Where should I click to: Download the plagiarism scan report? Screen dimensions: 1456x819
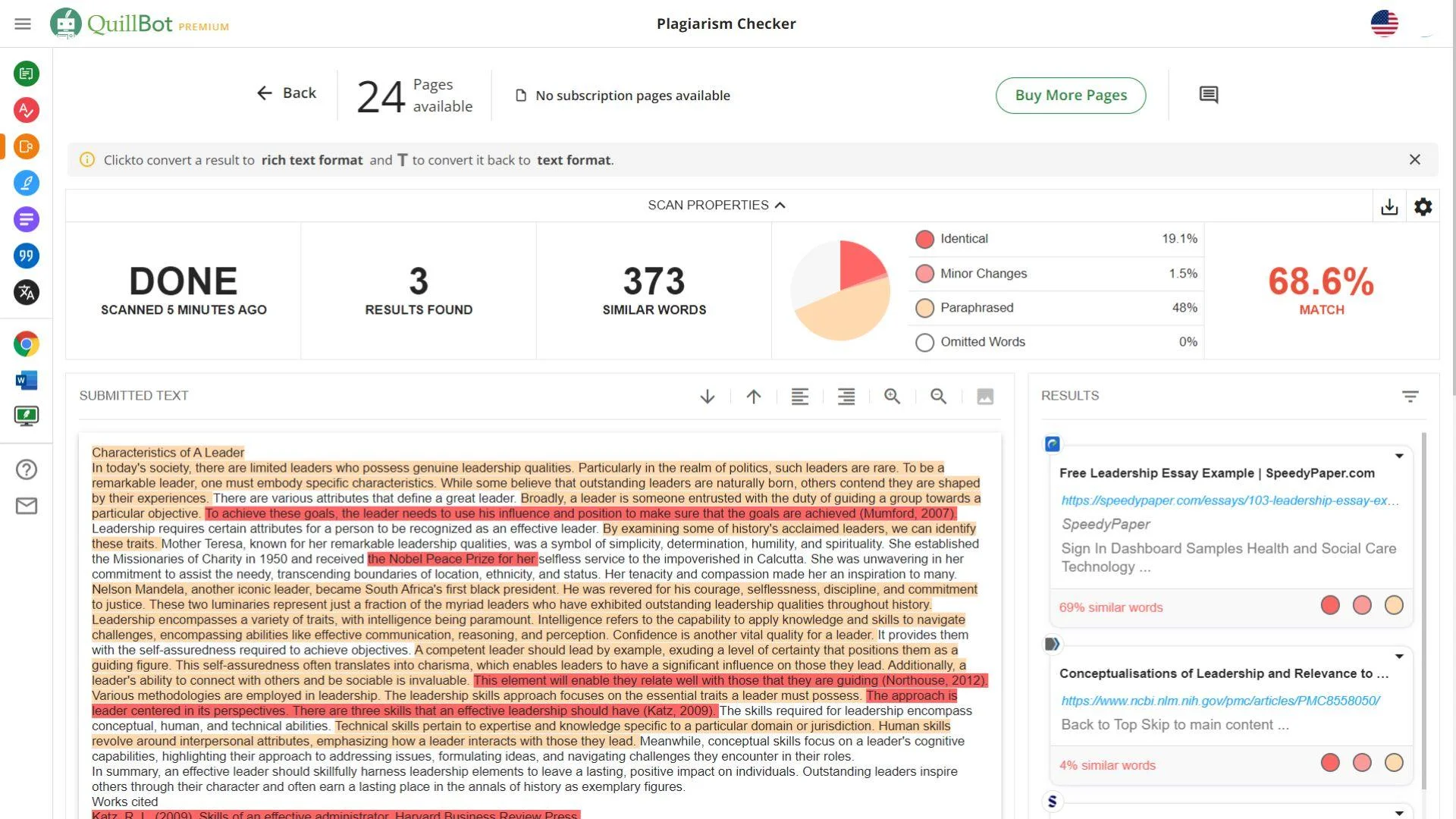1389,206
